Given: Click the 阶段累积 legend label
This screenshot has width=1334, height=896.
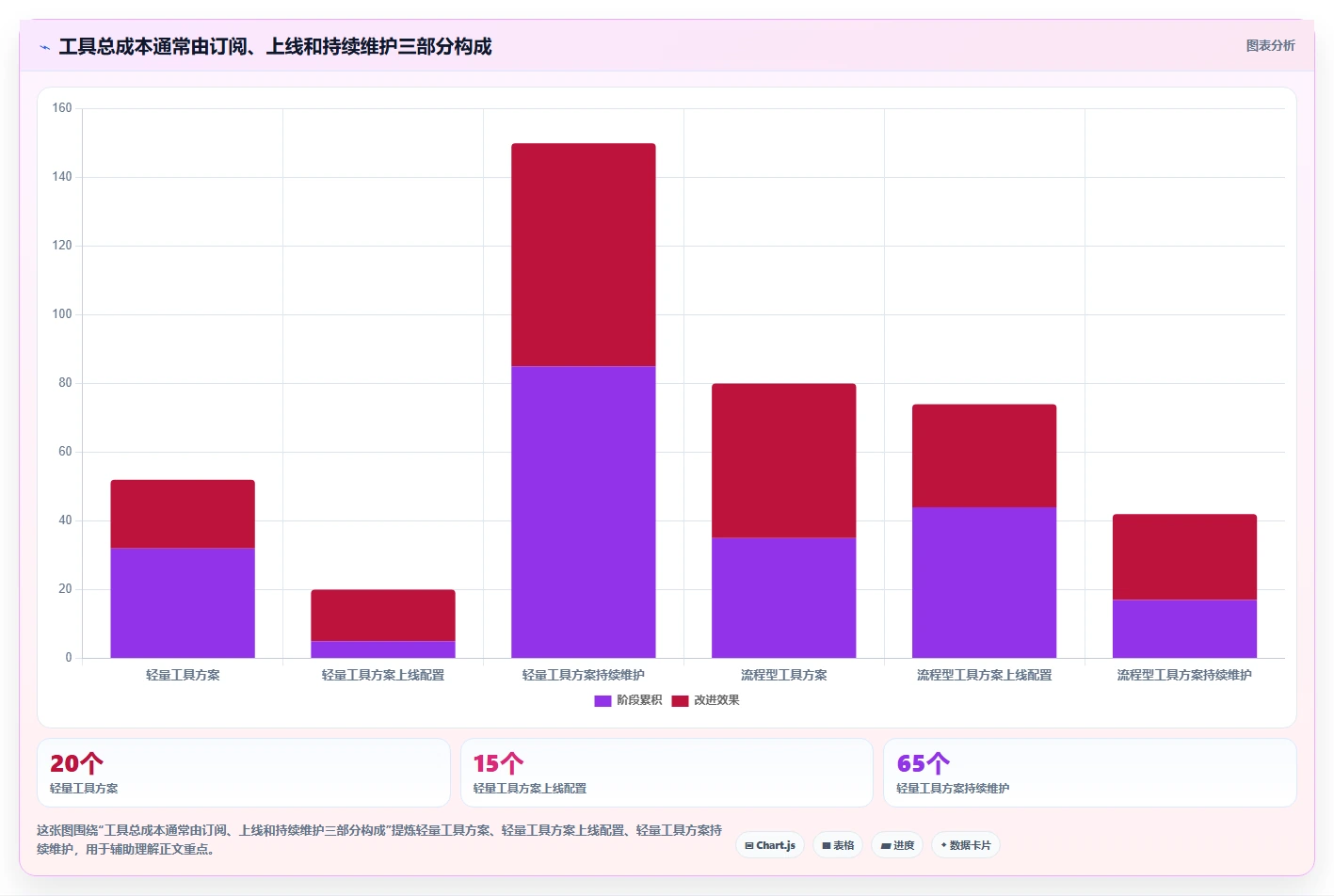Looking at the screenshot, I should [x=639, y=700].
